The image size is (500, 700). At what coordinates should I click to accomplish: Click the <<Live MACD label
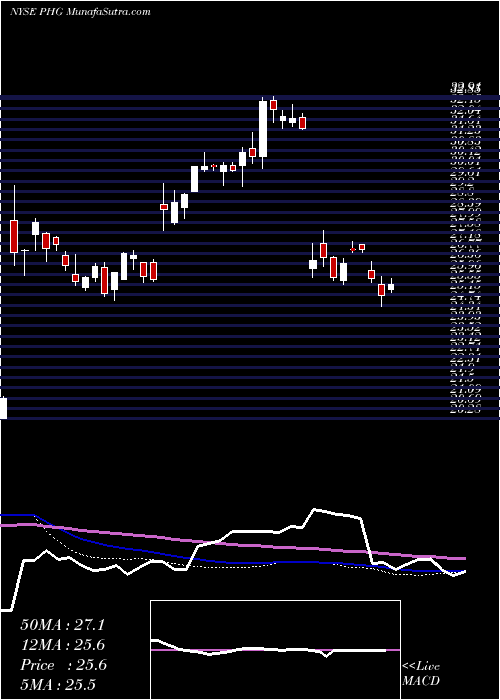pos(421,674)
